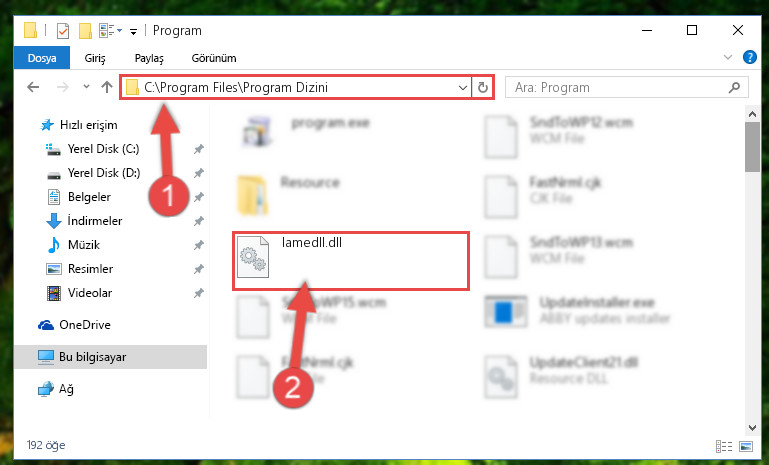Expand the address bar history dropdown
The width and height of the screenshot is (769, 465).
pos(462,87)
